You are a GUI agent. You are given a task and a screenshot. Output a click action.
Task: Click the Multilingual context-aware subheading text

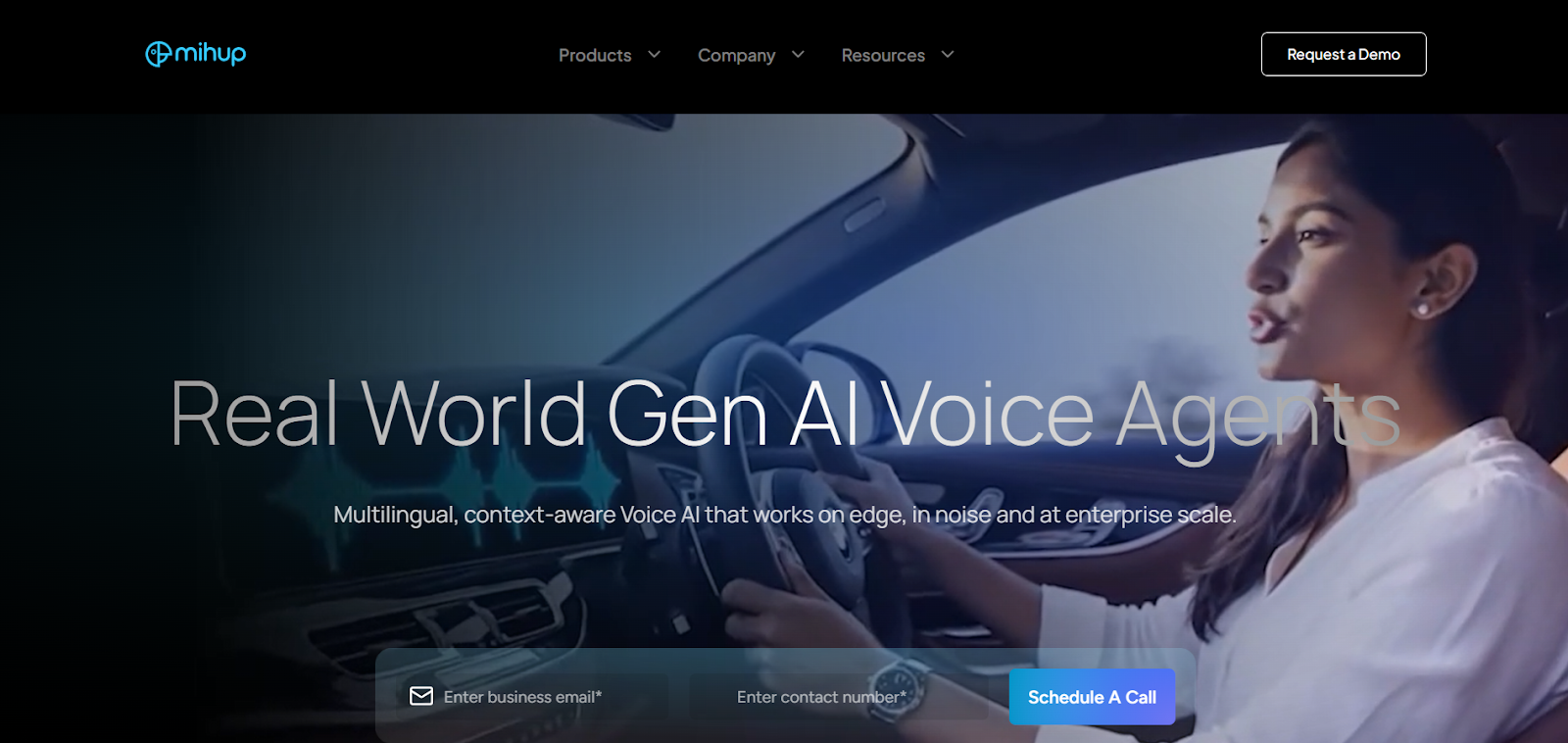tap(785, 515)
